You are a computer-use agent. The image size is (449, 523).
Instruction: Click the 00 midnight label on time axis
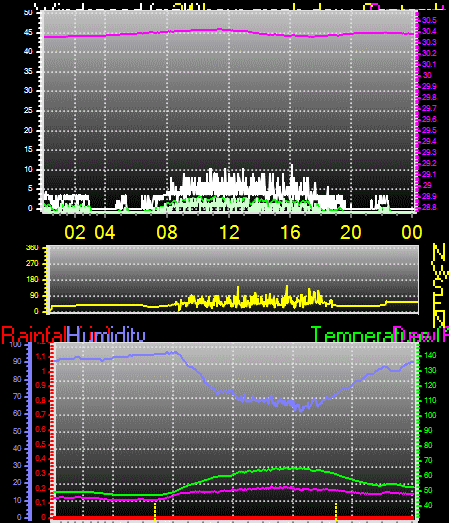point(412,232)
